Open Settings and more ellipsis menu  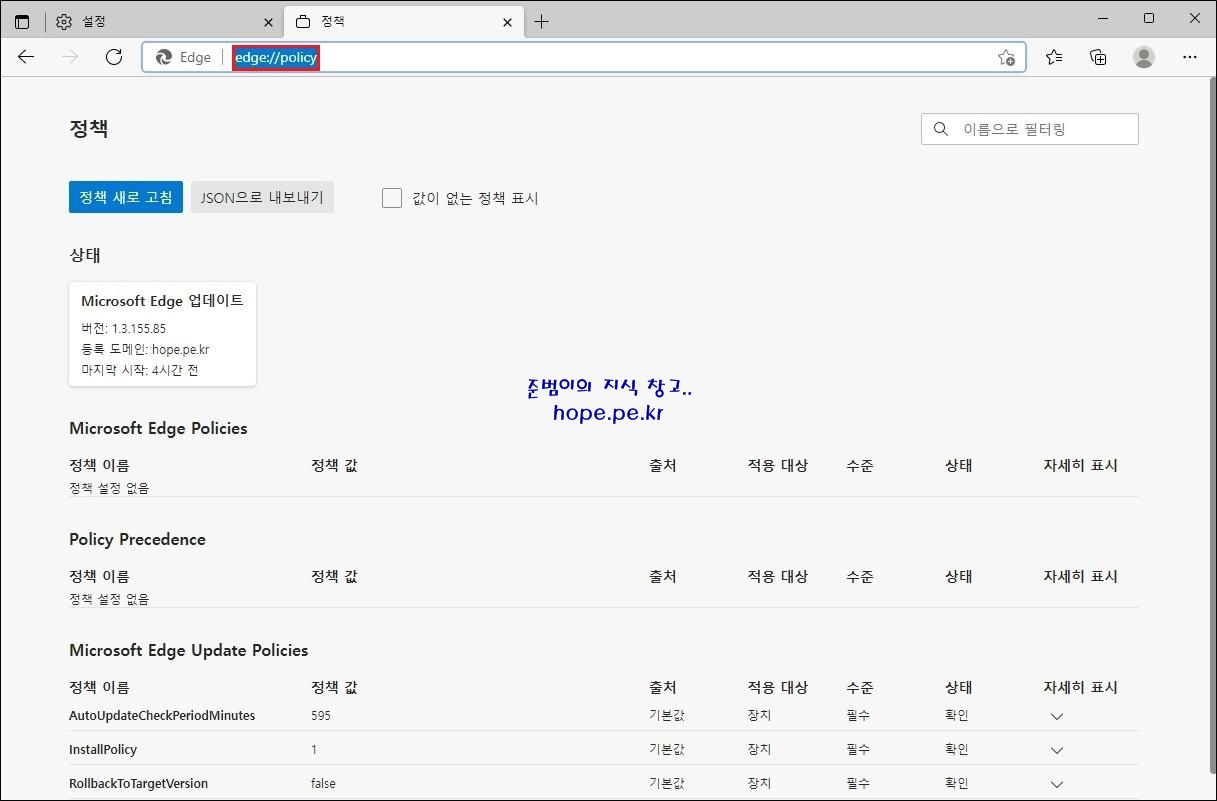pyautogui.click(x=1190, y=57)
